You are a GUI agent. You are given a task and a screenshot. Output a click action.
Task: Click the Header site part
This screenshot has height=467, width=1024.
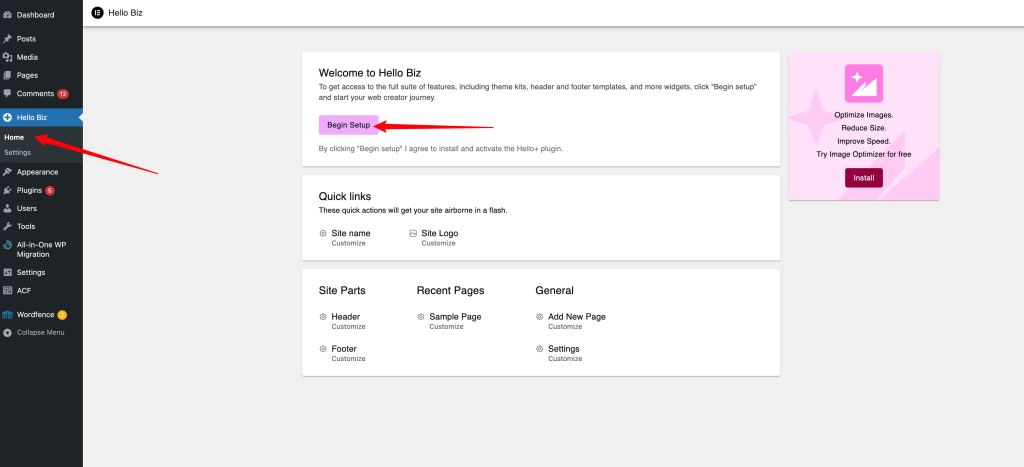[345, 317]
